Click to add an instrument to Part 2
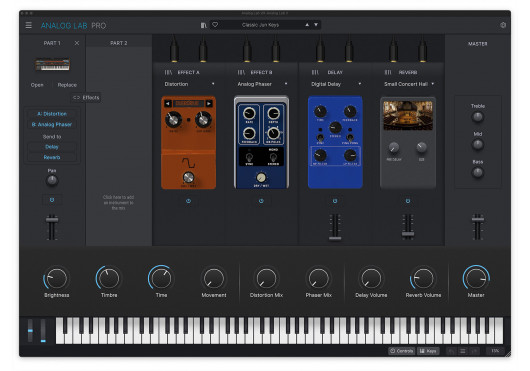Viewport: 530px width, 371px height. click(119, 202)
